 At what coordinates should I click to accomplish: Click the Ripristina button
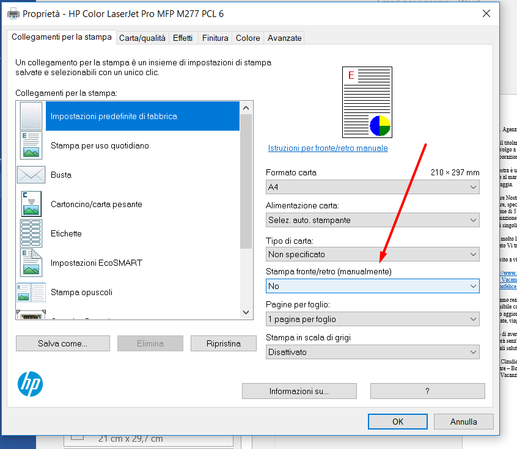click(223, 343)
